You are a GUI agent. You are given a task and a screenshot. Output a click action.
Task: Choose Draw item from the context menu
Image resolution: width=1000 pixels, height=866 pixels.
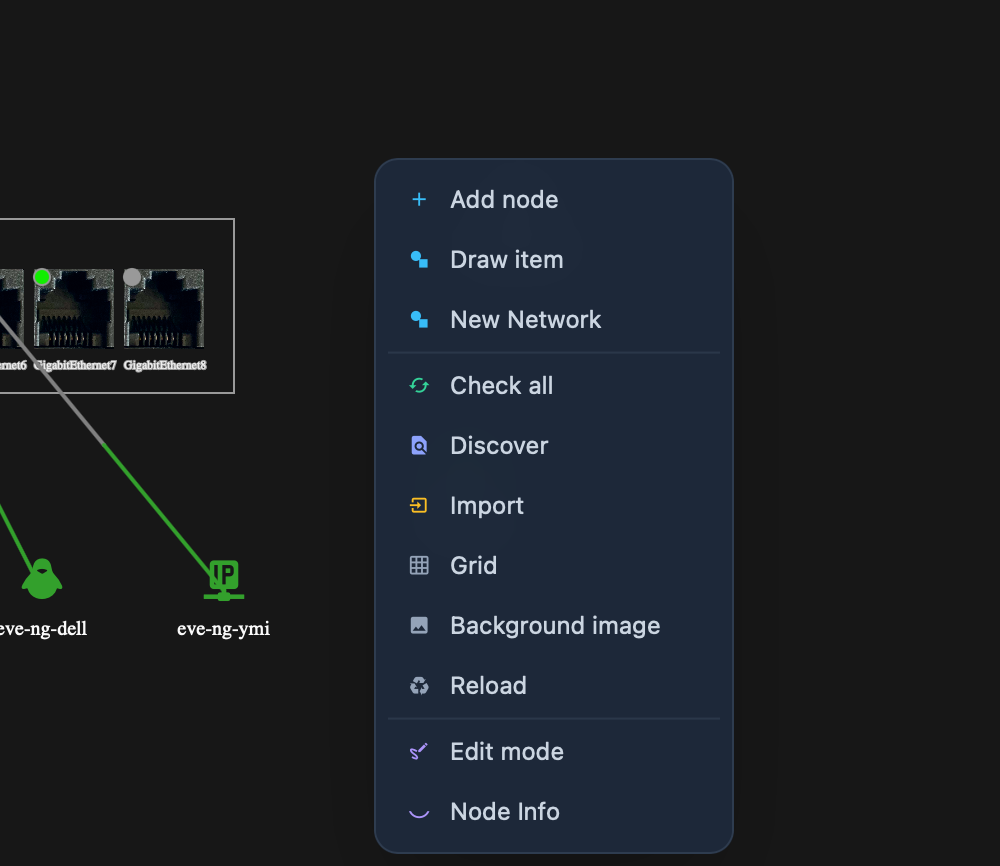[x=554, y=260]
